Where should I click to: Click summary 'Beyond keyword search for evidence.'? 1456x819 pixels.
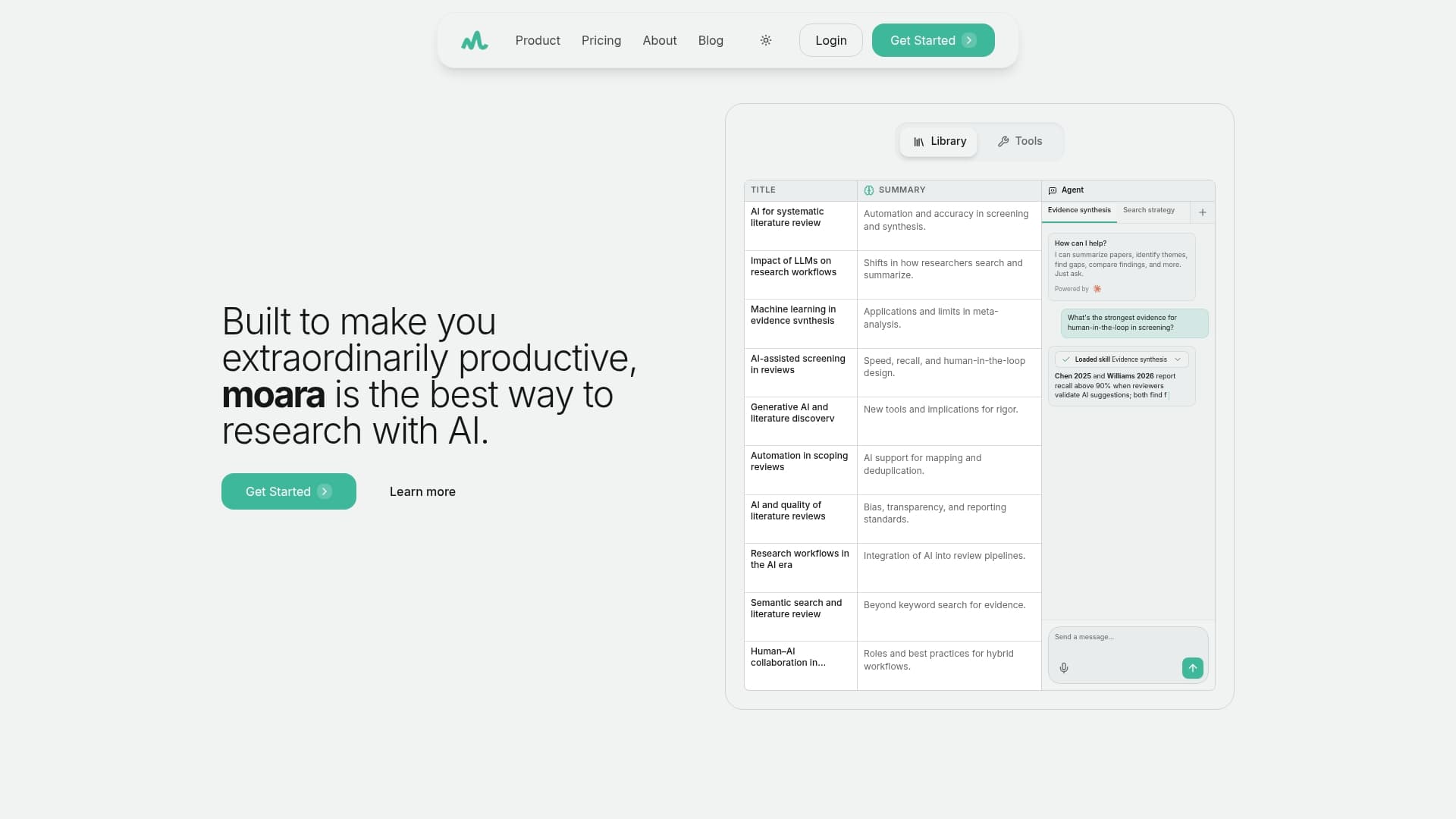click(x=944, y=605)
